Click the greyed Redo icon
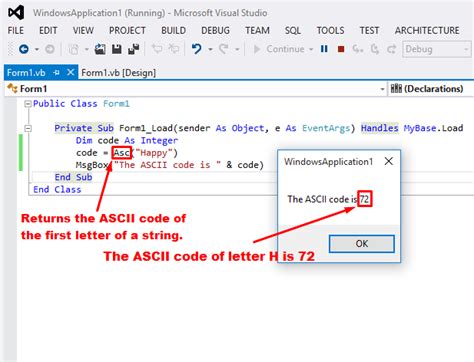 coord(224,49)
